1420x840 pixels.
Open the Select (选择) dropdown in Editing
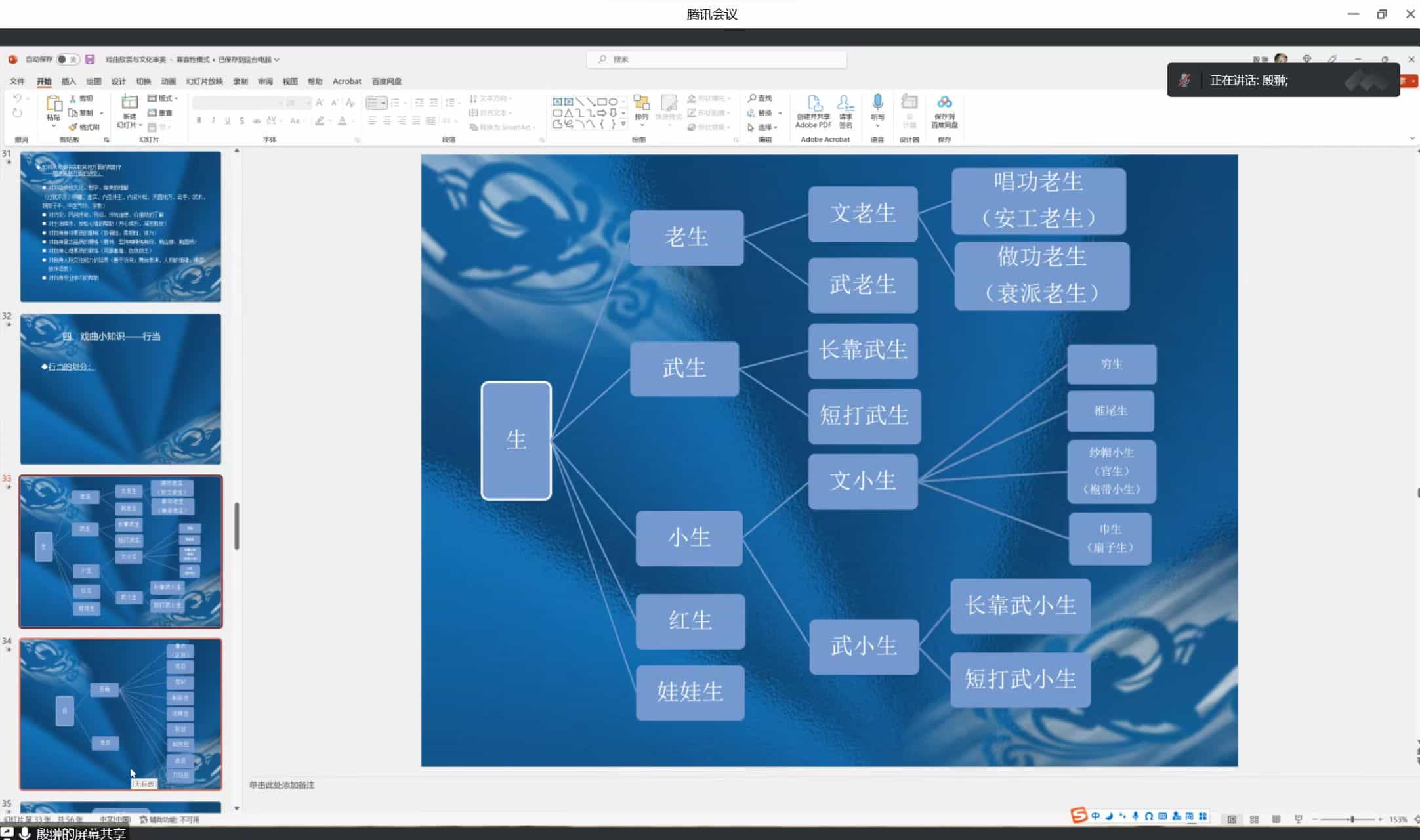click(764, 127)
